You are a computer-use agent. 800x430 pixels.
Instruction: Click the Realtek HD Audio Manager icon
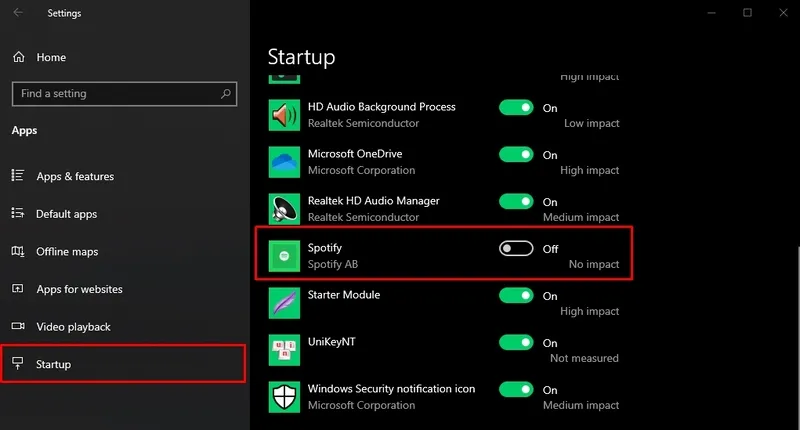(284, 209)
